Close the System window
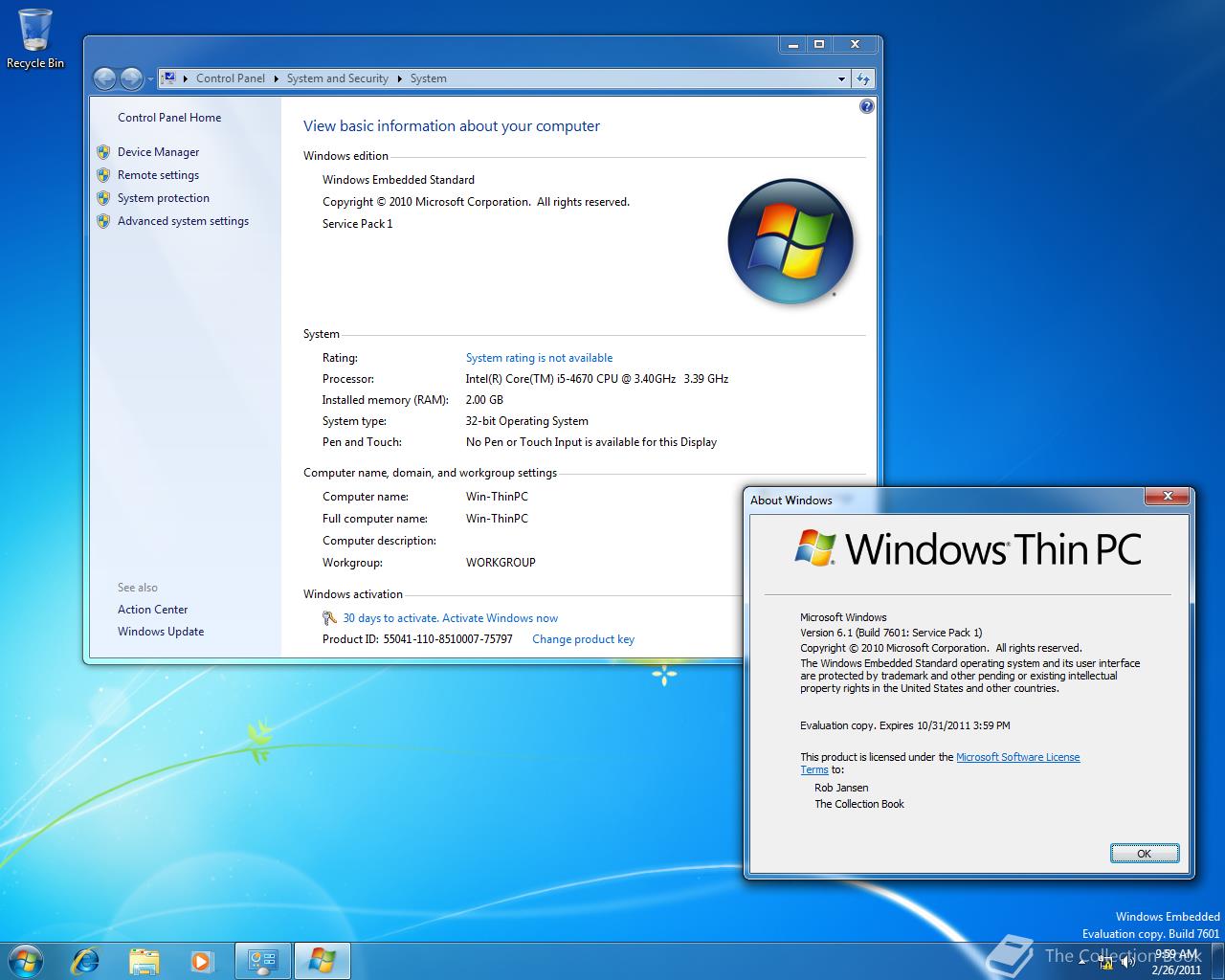 tap(855, 44)
